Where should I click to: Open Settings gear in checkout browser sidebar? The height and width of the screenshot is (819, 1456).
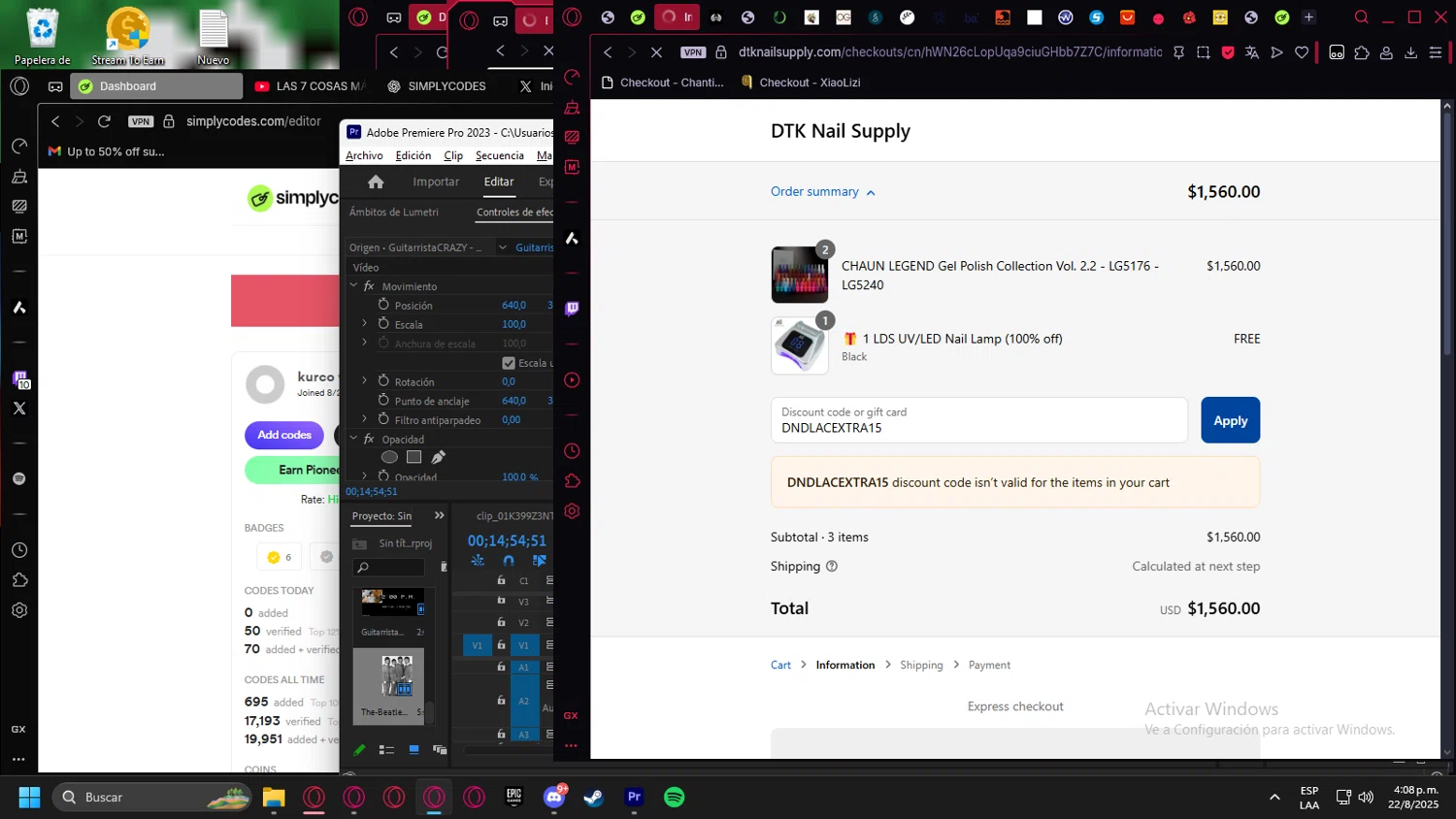(x=572, y=511)
